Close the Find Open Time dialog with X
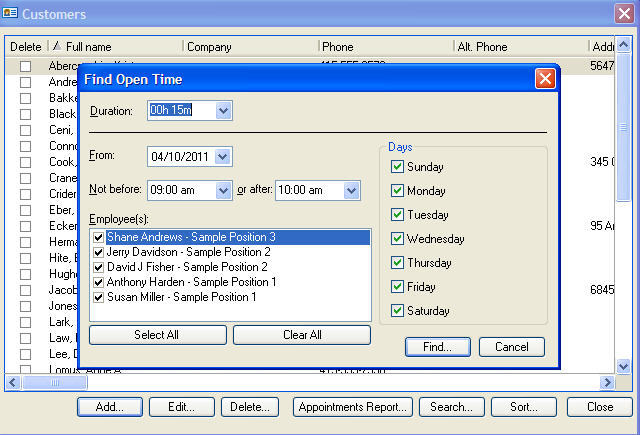Image resolution: width=640 pixels, height=435 pixels. click(x=545, y=79)
